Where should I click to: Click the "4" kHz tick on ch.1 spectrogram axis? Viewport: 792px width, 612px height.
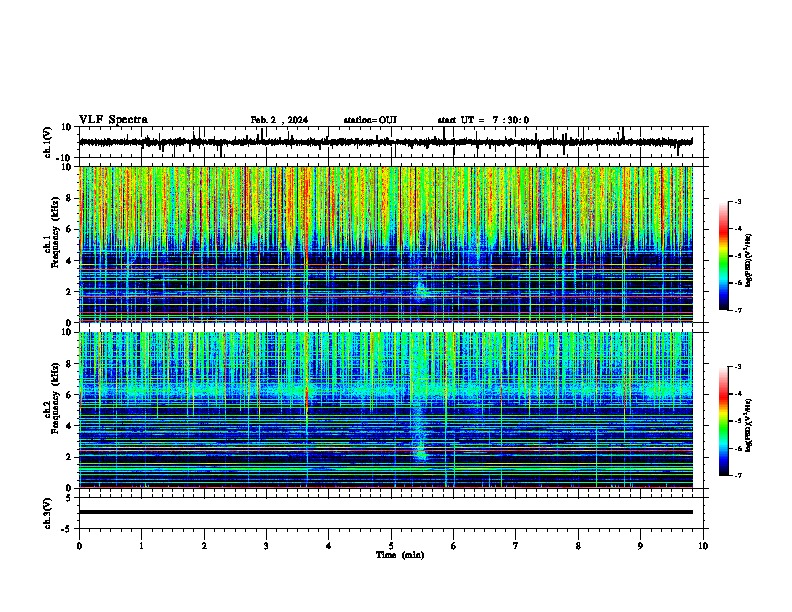pos(69,261)
